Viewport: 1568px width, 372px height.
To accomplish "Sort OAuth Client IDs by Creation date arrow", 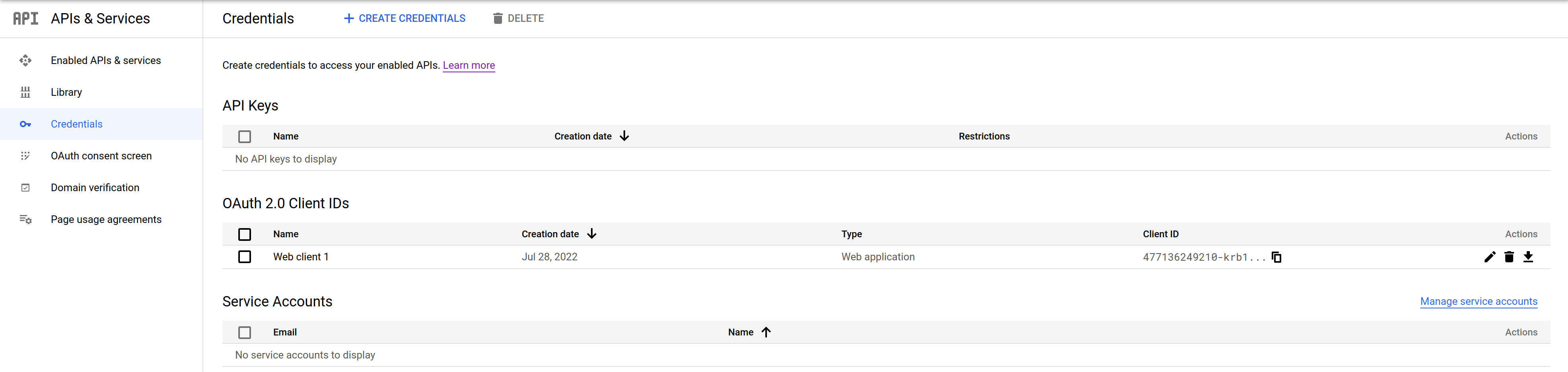I will pyautogui.click(x=591, y=234).
